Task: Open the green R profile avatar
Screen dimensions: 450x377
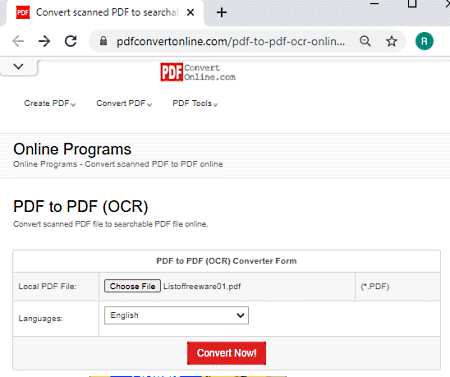Action: 424,41
